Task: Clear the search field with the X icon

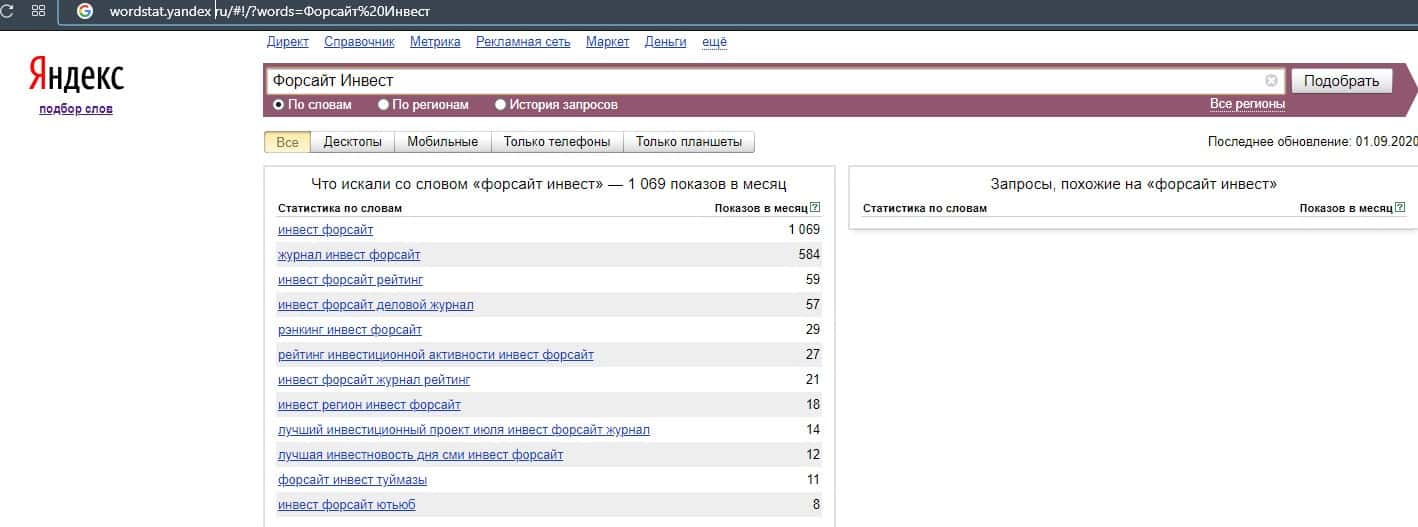Action: coord(1271,80)
